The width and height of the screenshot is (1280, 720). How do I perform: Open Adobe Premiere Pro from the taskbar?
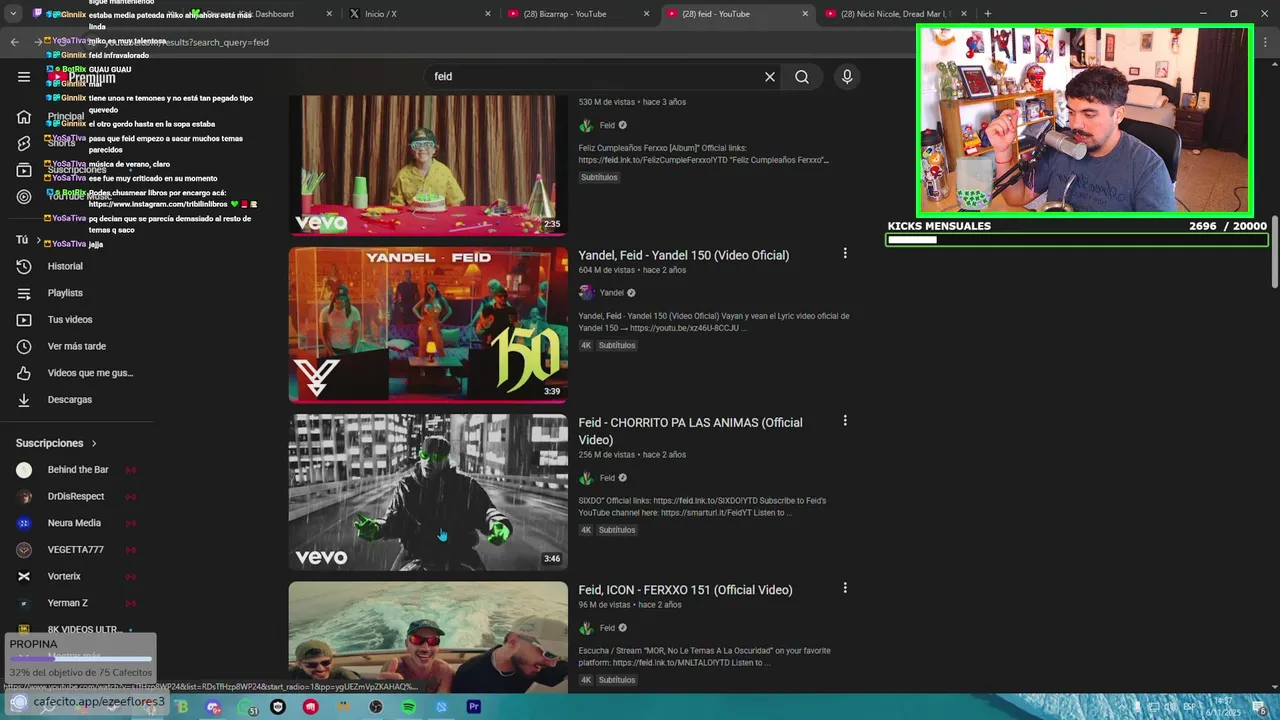click(474, 707)
